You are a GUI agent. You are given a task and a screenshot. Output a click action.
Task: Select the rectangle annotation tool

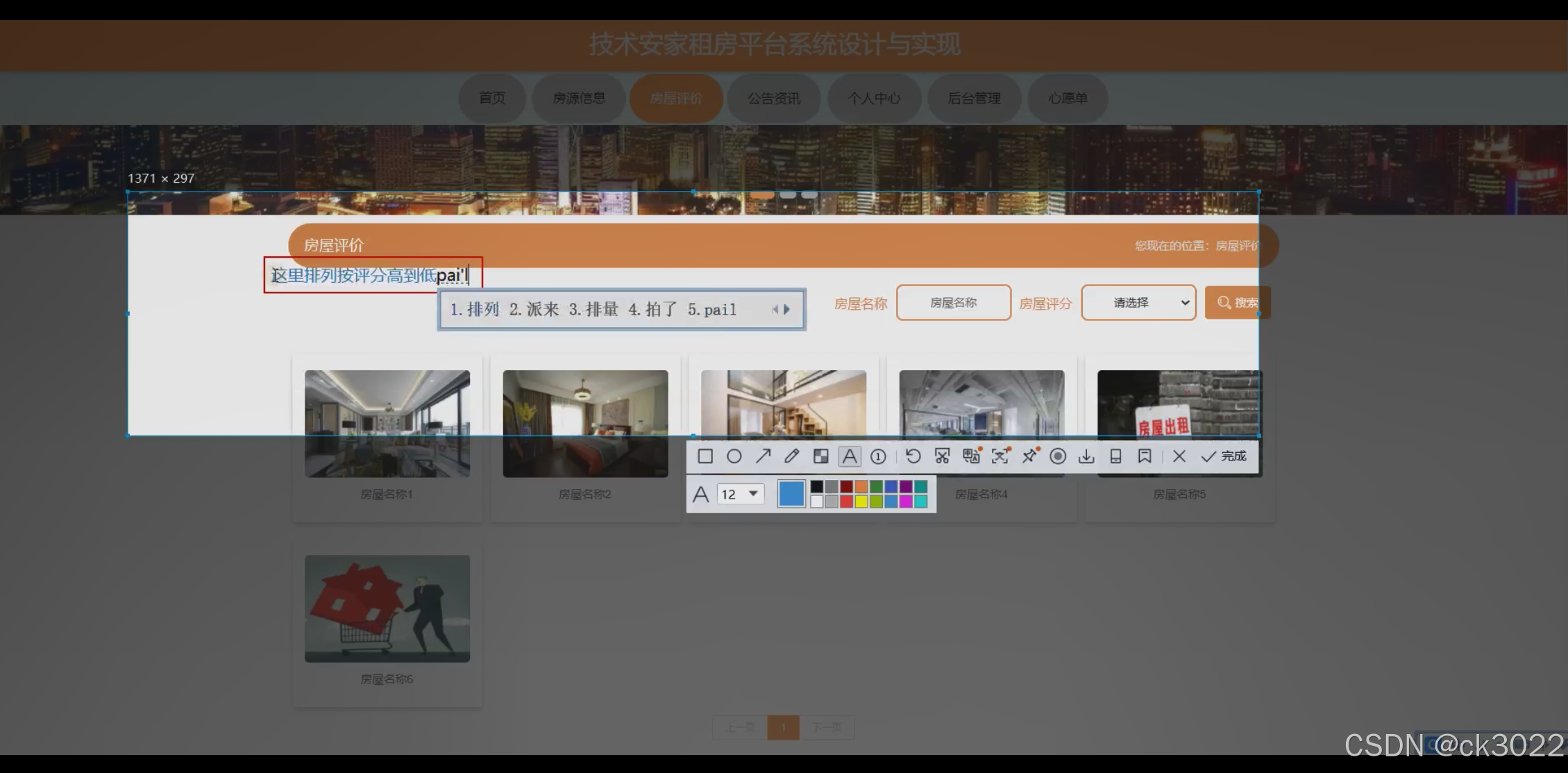pyautogui.click(x=705, y=456)
